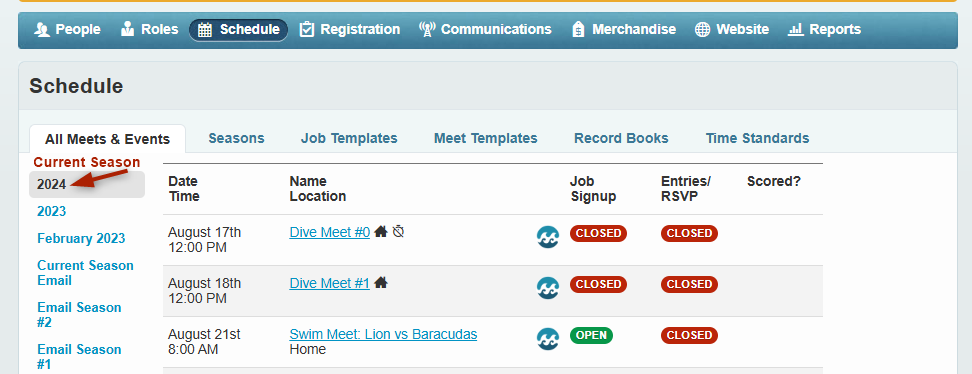Select the February 2023 season

81,238
